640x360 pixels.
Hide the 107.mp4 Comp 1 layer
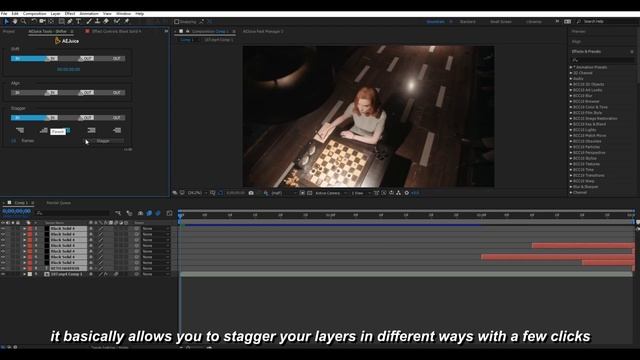coord(3,274)
